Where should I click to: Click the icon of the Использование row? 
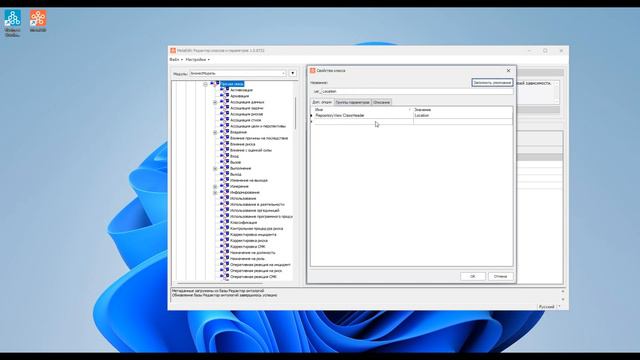[225, 198]
